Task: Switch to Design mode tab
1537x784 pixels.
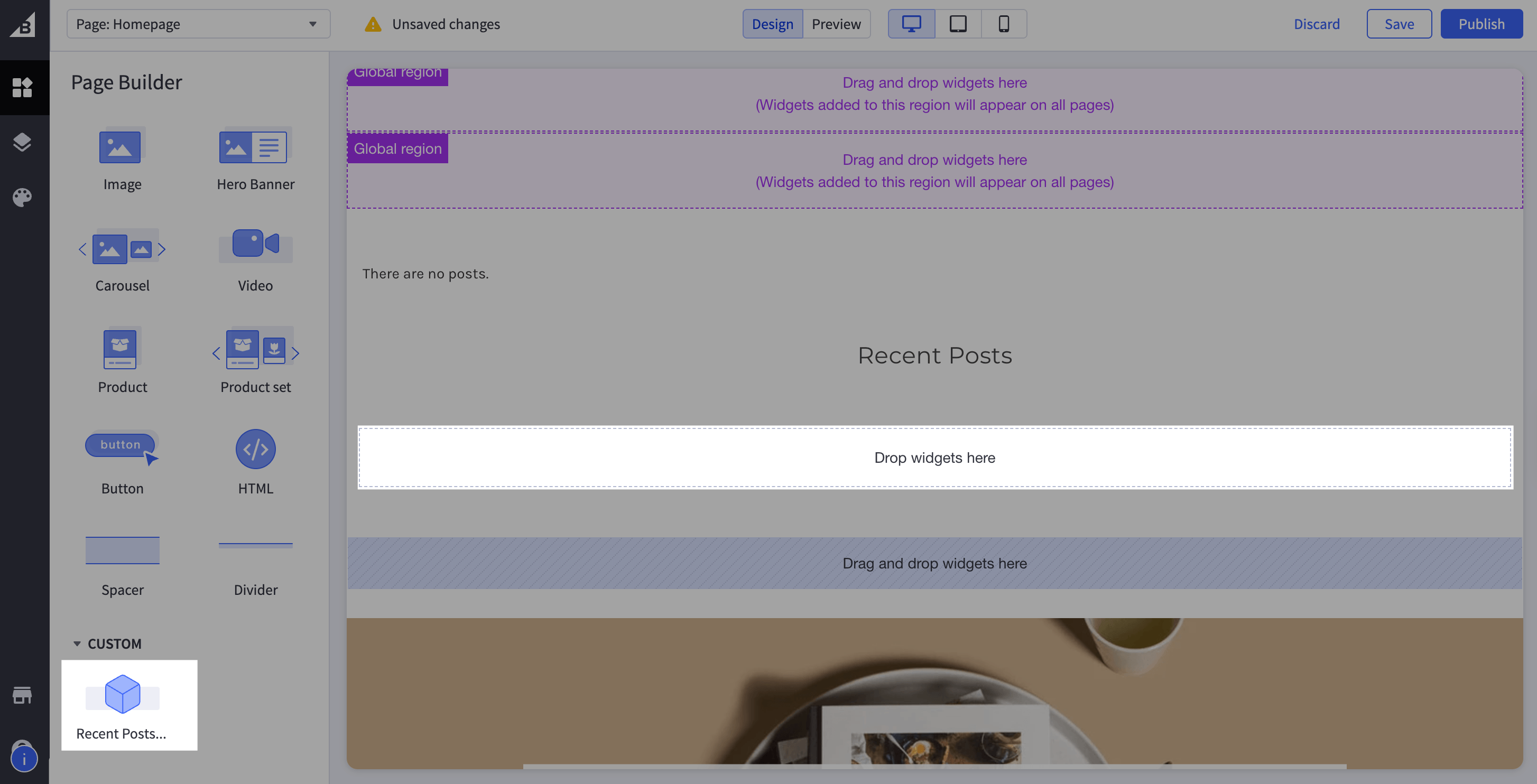Action: click(772, 24)
